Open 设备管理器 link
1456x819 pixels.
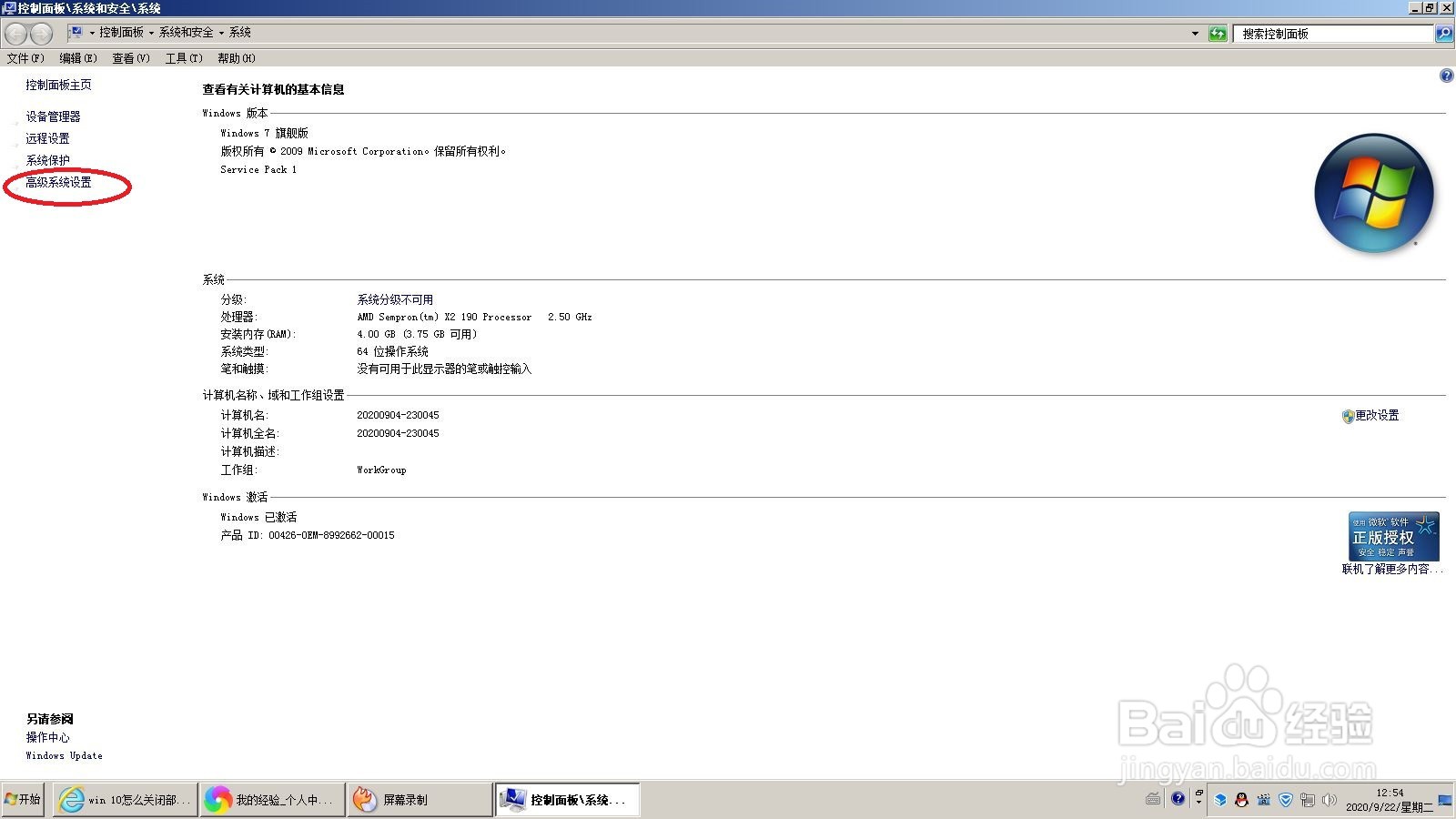tap(53, 116)
